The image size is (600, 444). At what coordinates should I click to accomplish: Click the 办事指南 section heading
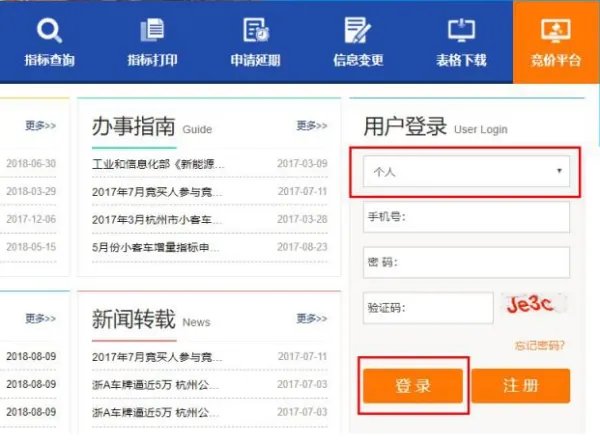click(134, 126)
